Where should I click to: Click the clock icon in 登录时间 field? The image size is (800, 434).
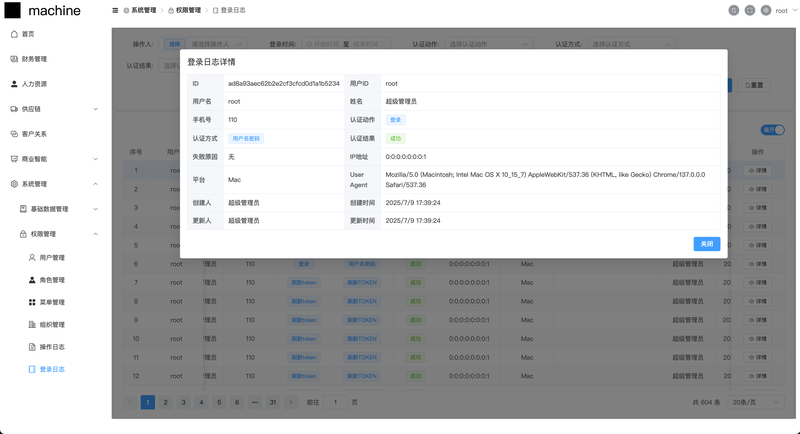(309, 44)
